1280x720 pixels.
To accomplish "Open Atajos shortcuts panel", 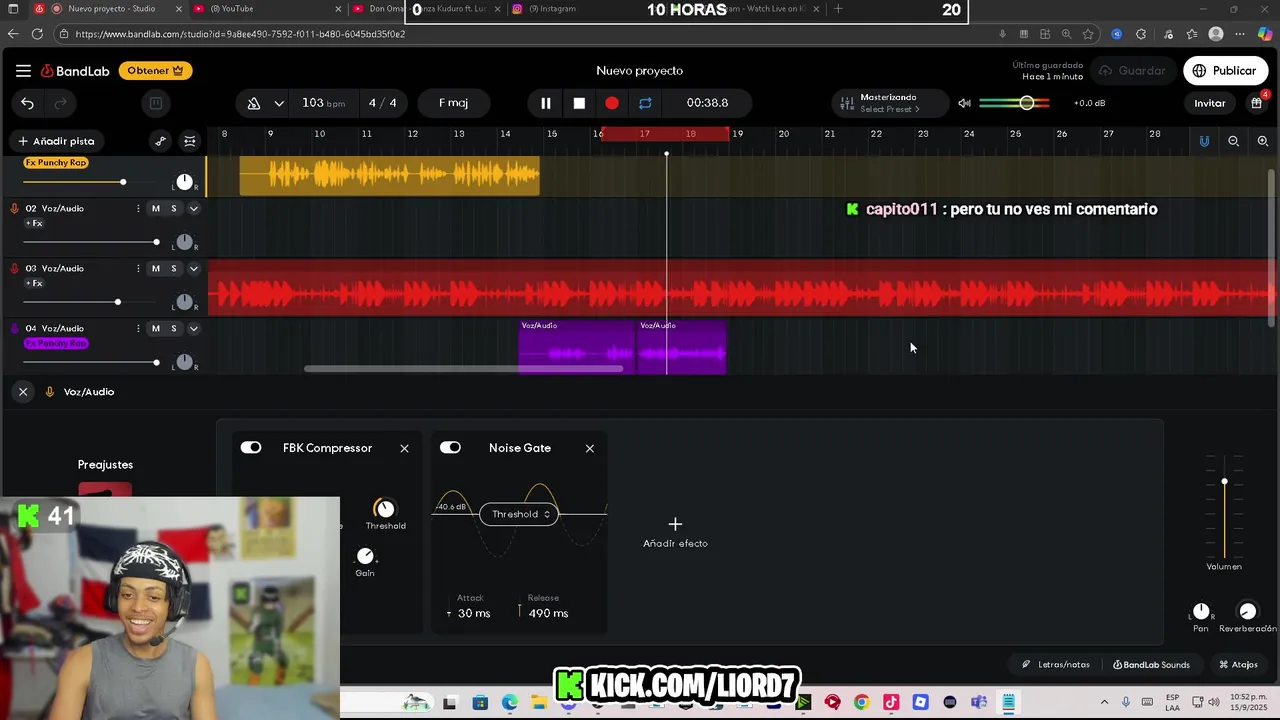I will [x=1238, y=665].
